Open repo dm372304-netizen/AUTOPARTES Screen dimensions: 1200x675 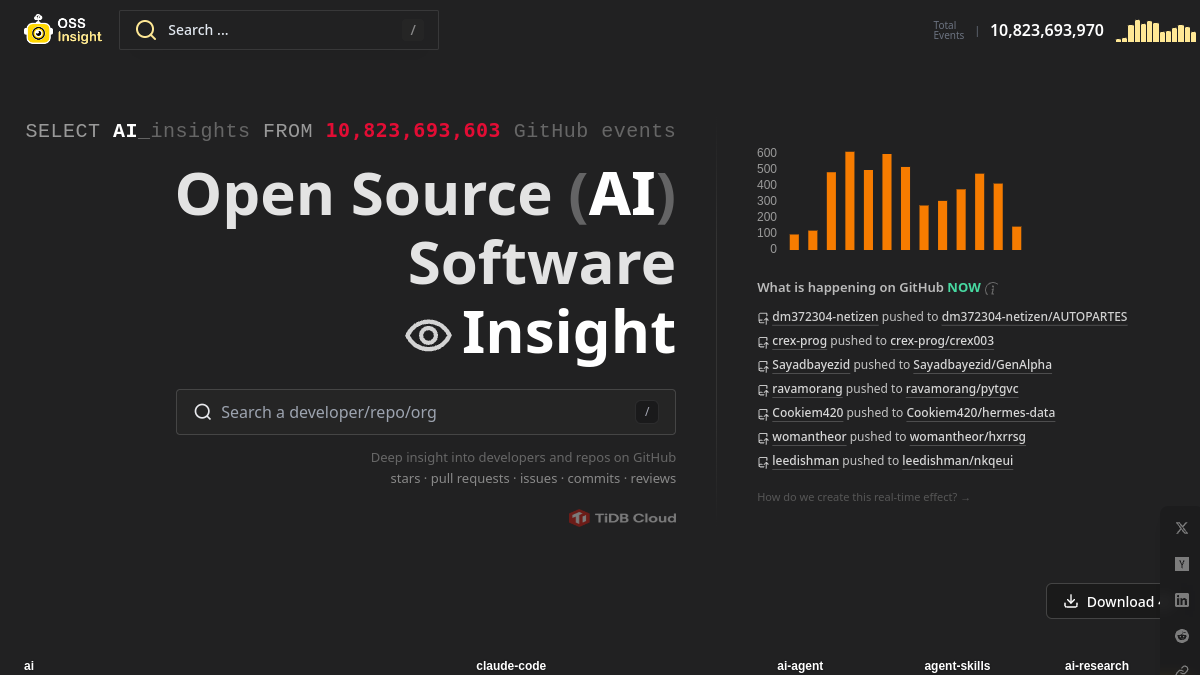(x=1034, y=317)
